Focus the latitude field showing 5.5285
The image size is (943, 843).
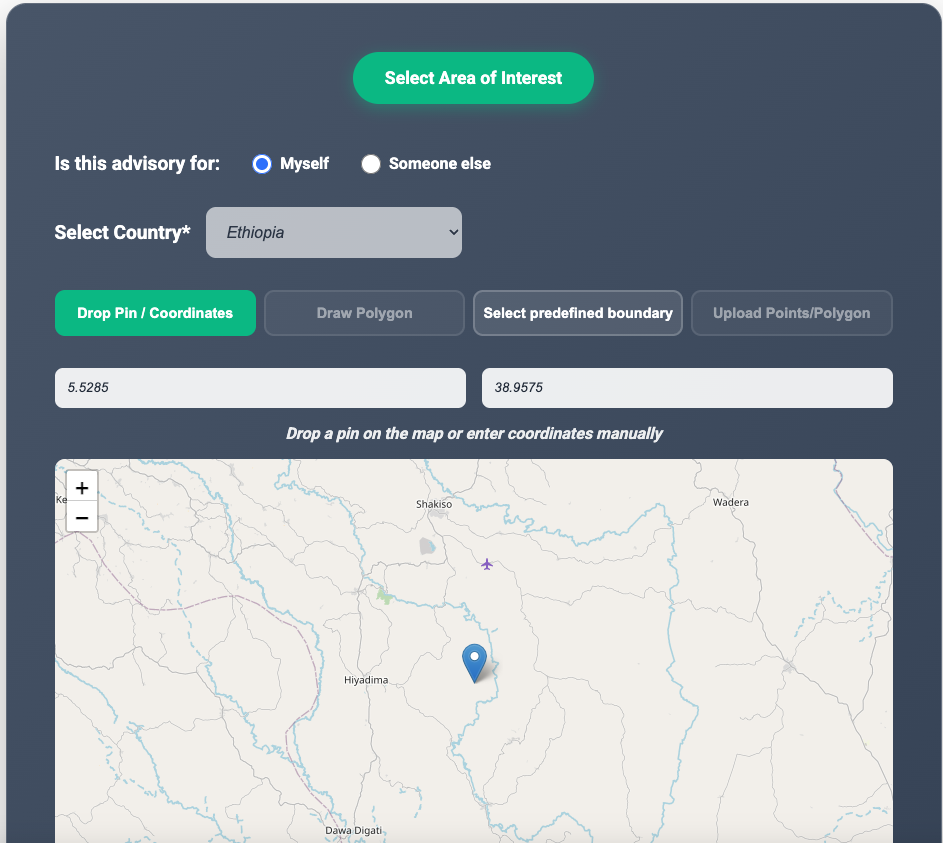click(x=260, y=388)
